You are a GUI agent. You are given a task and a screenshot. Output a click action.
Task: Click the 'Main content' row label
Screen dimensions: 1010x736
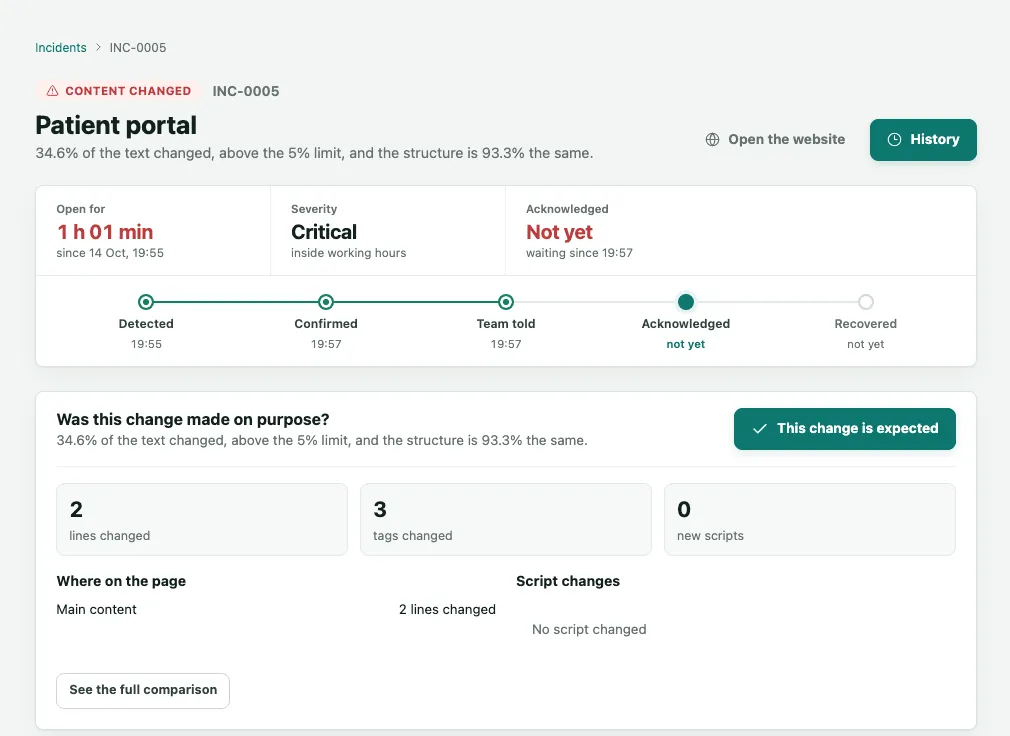click(x=97, y=610)
